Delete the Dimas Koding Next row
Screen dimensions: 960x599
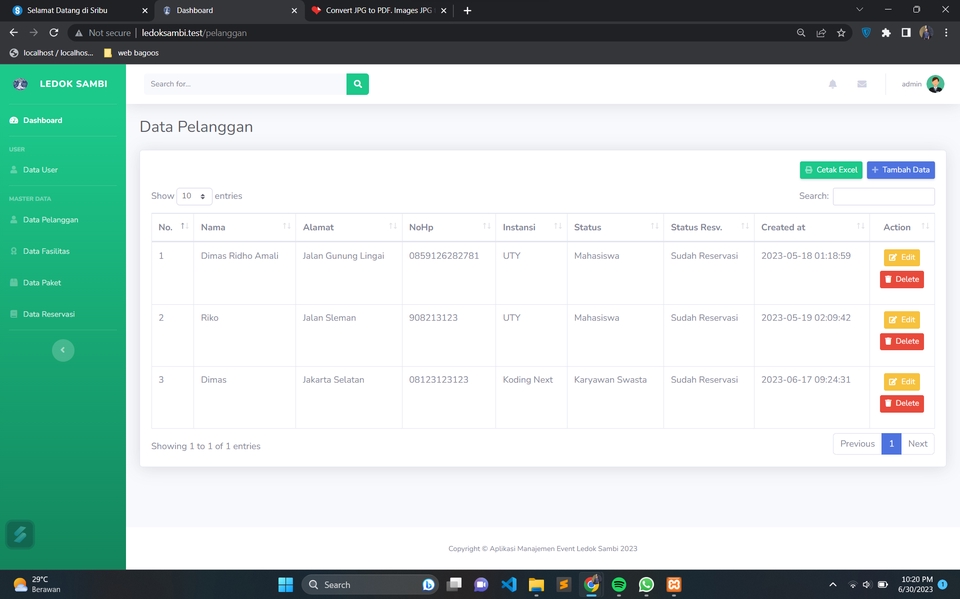pyautogui.click(x=902, y=403)
